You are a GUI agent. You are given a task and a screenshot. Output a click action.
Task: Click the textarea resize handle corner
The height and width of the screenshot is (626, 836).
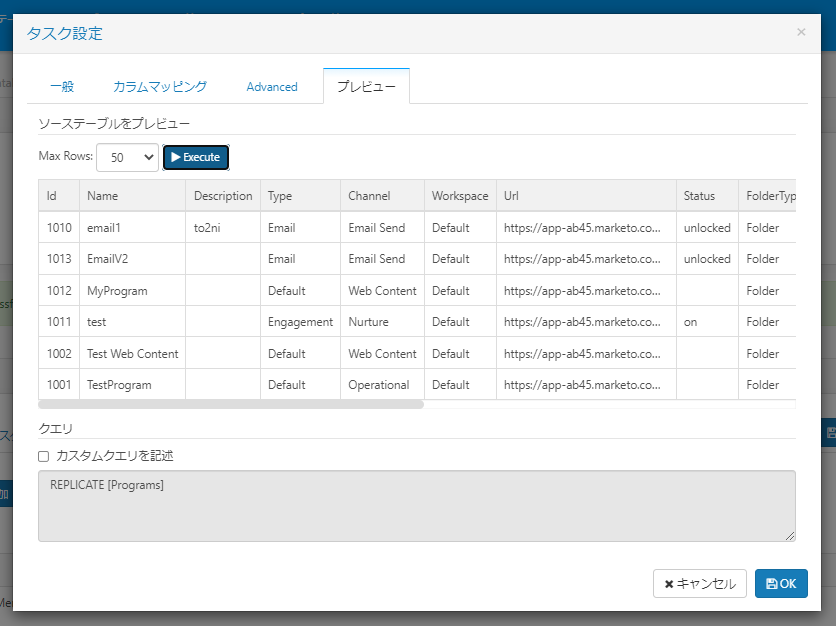(790, 536)
